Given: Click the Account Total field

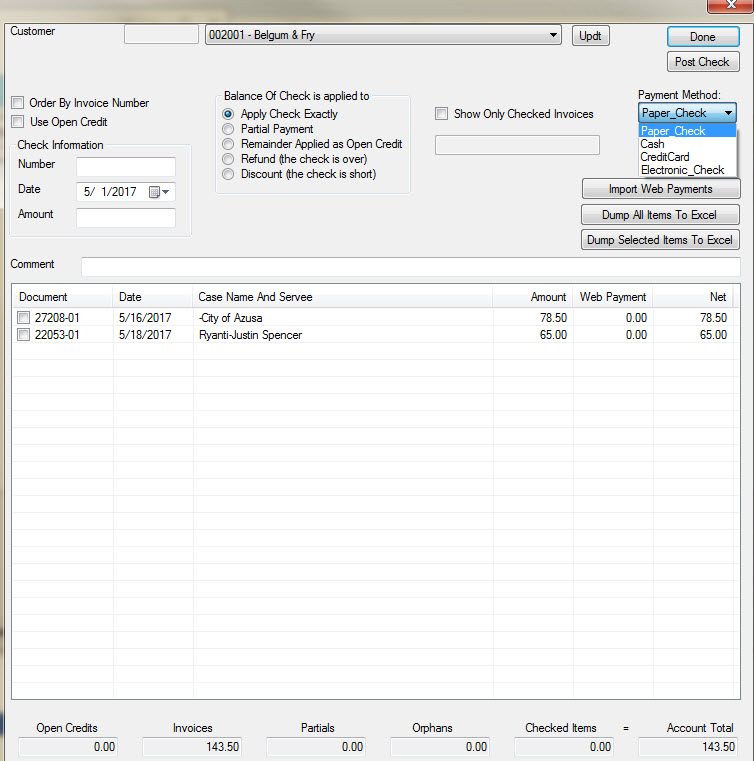Looking at the screenshot, I should click(688, 746).
